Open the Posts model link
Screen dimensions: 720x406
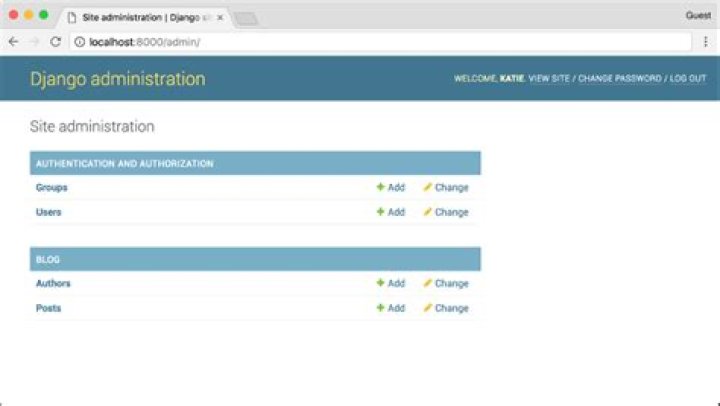pyautogui.click(x=48, y=308)
